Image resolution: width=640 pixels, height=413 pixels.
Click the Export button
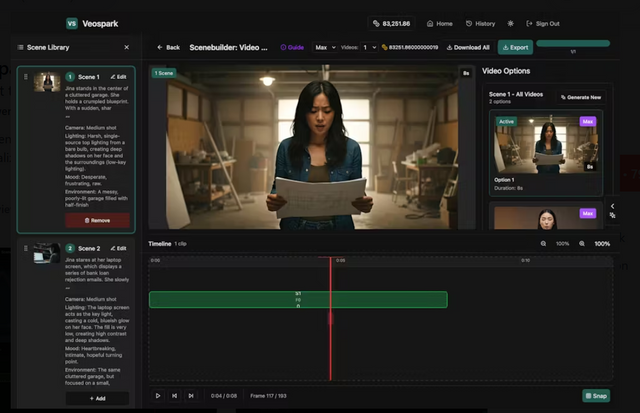[x=515, y=47]
